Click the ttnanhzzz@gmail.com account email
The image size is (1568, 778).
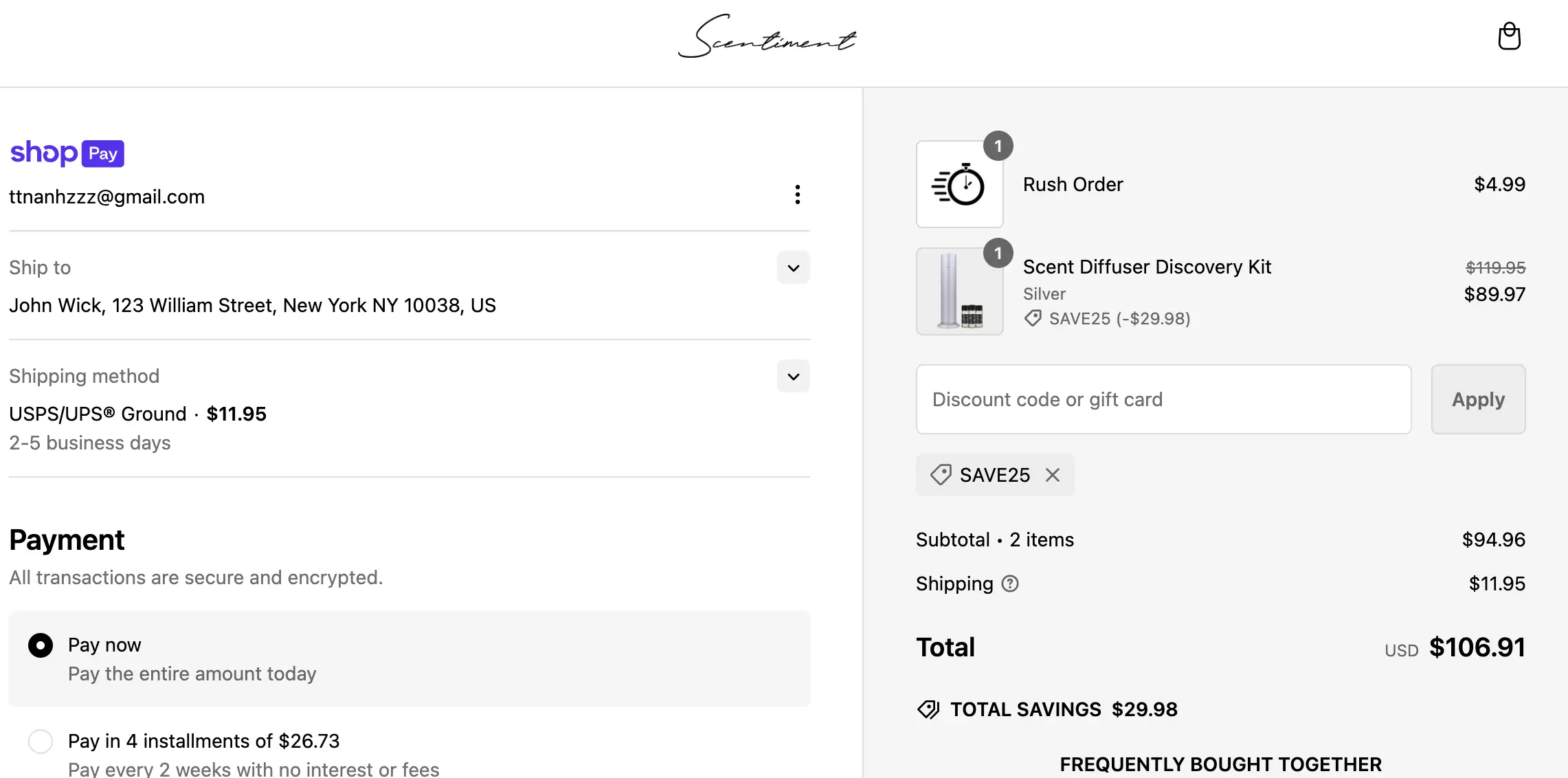pos(107,197)
